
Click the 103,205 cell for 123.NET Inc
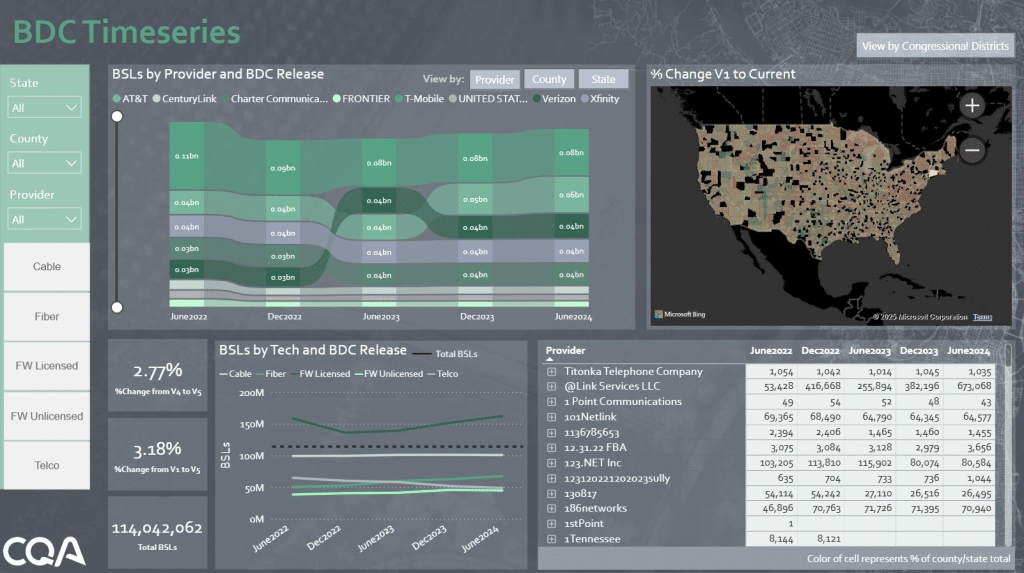pyautogui.click(x=771, y=463)
